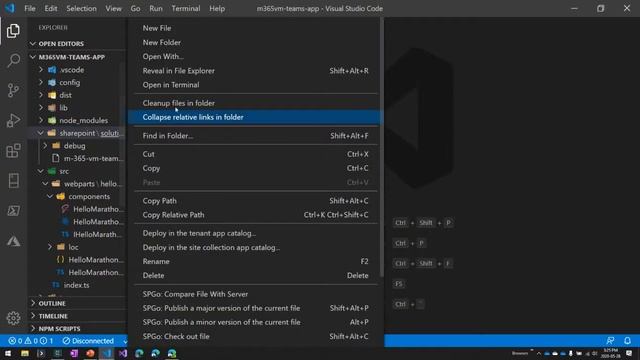
Task: Select Deploy in the site collection app catalog
Action: pyautogui.click(x=256, y=247)
